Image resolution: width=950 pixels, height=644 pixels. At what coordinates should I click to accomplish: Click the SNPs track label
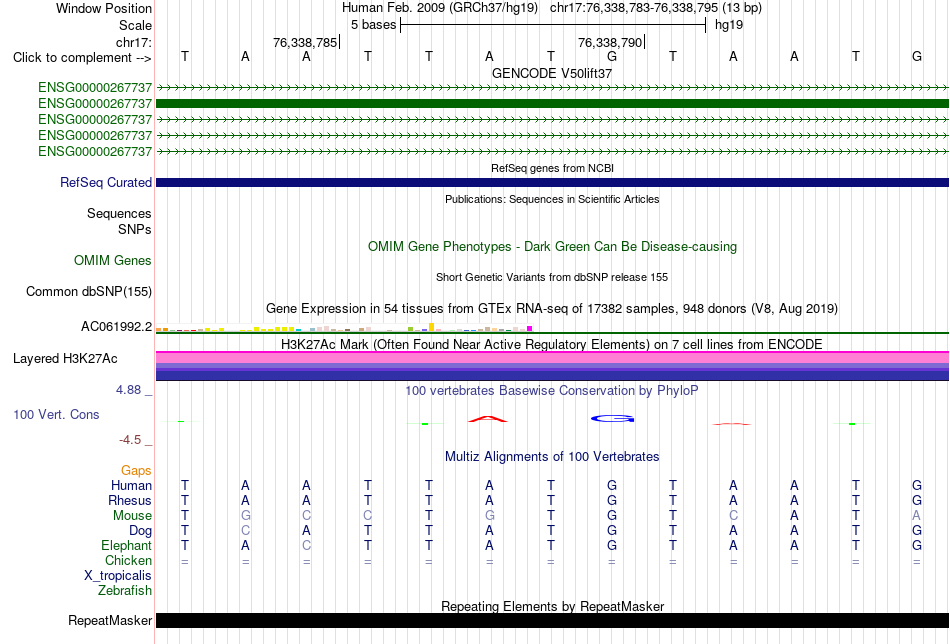[x=135, y=230]
